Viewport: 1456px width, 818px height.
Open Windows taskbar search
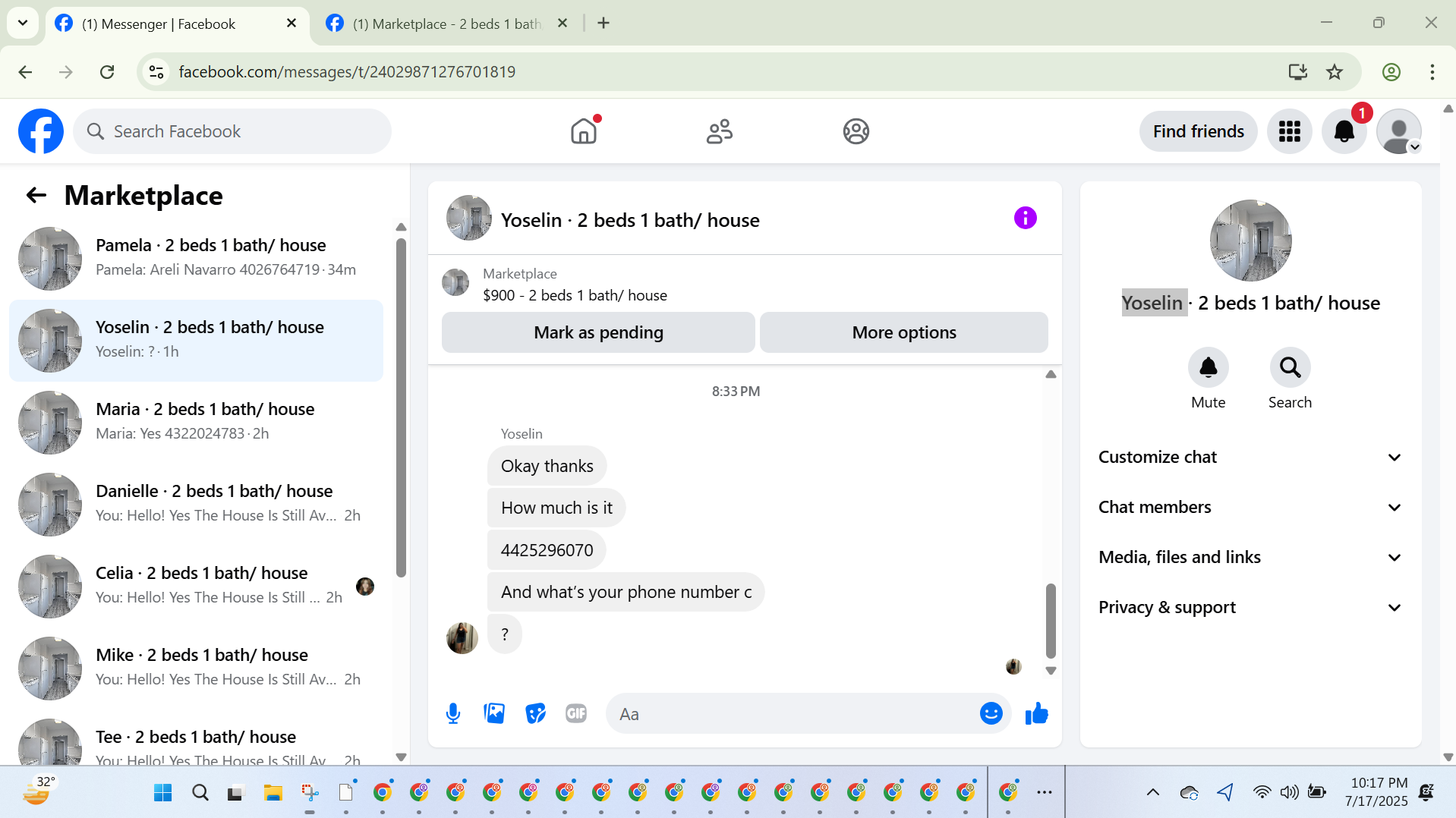click(x=200, y=793)
